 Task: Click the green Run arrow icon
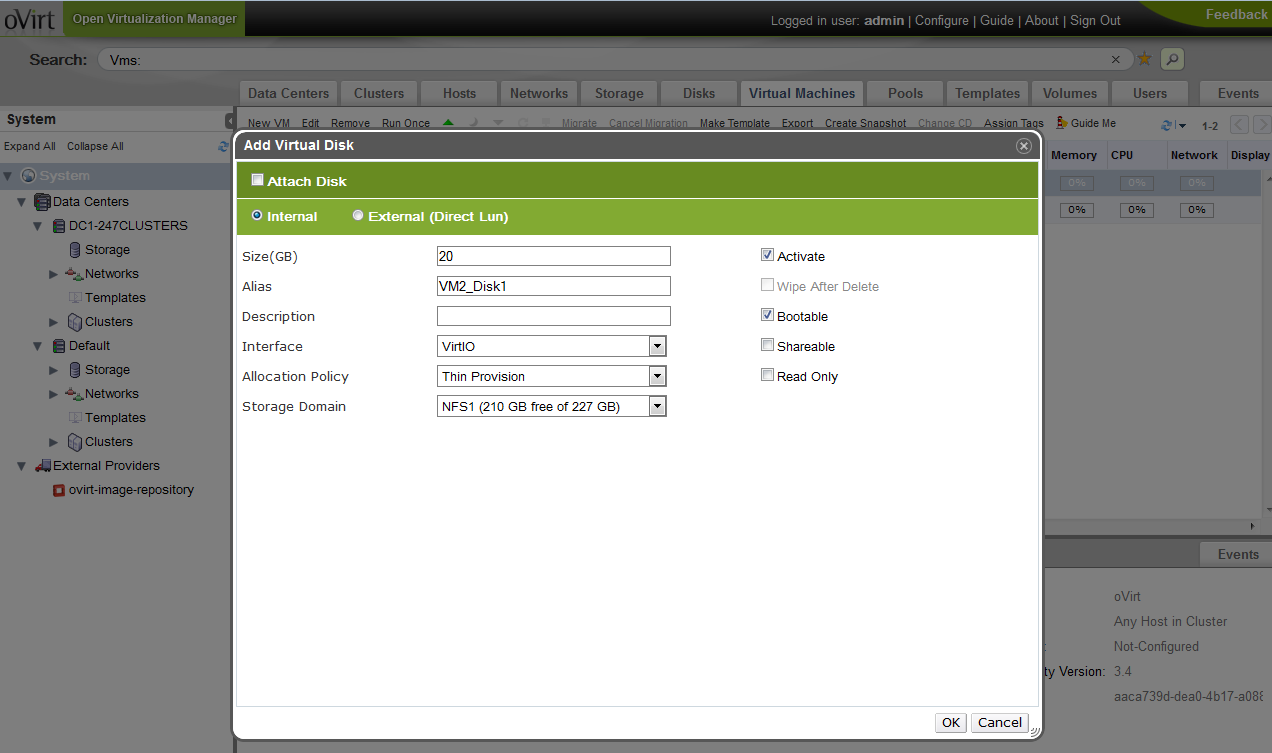(448, 123)
